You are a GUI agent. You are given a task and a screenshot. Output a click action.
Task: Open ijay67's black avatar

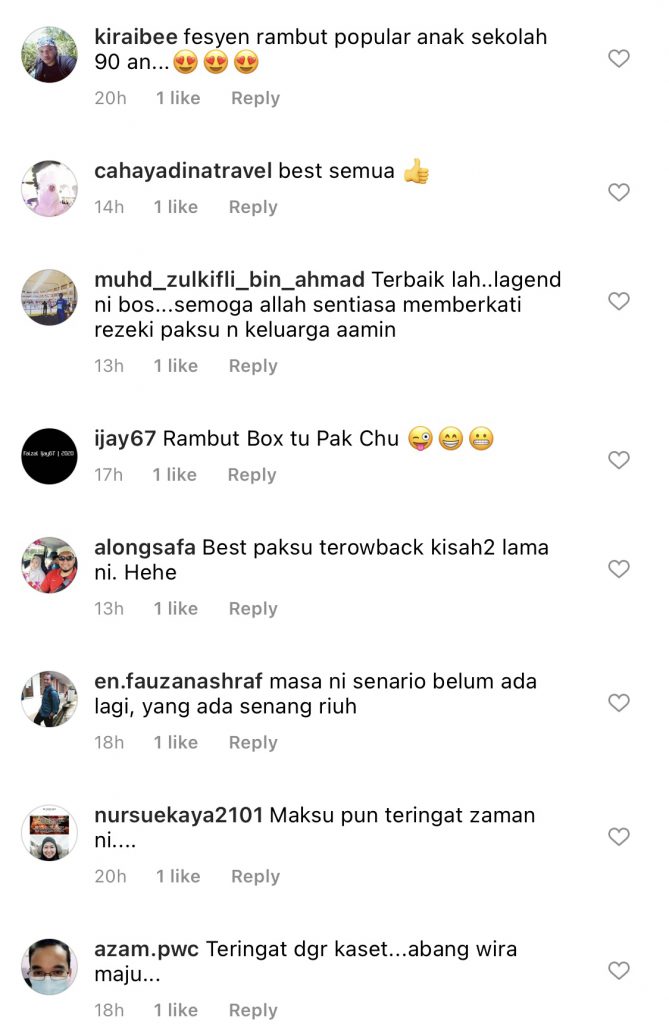(x=50, y=456)
